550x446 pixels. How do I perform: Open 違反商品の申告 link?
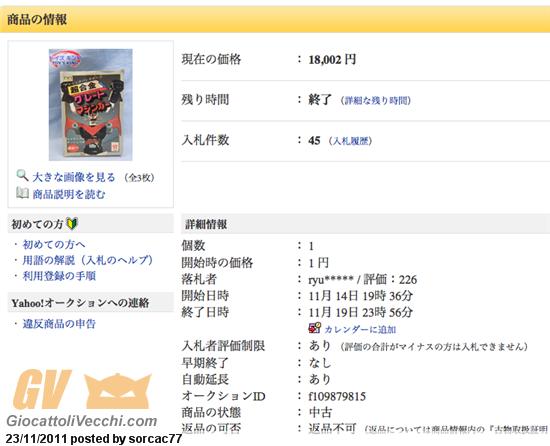59,324
